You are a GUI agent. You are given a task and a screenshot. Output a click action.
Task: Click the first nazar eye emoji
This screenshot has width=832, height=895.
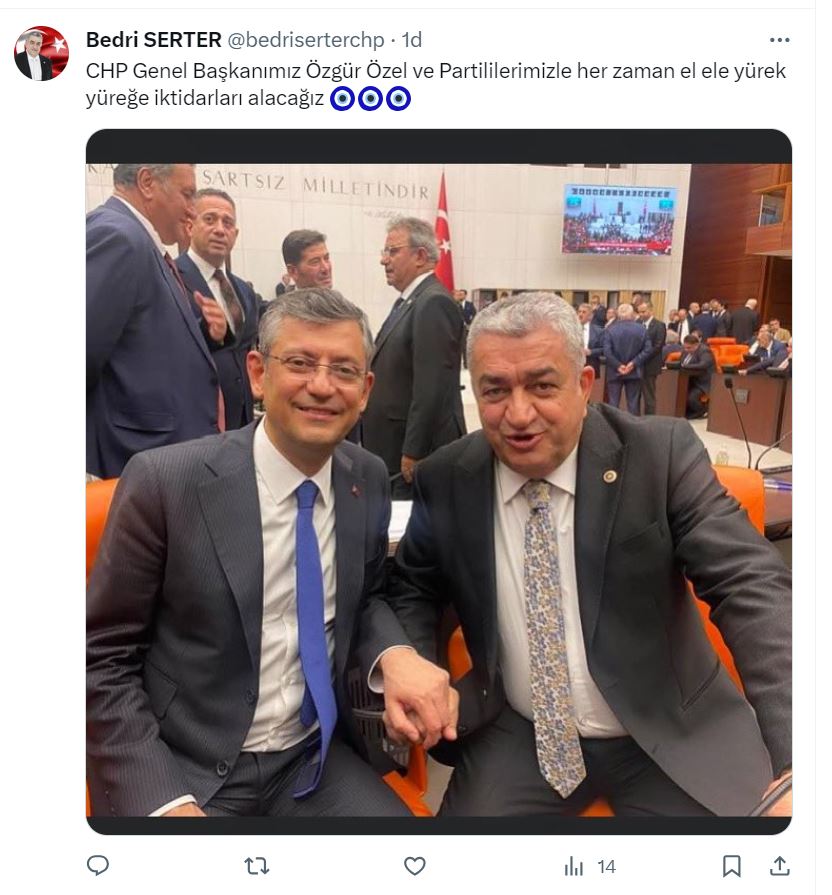pyautogui.click(x=342, y=99)
